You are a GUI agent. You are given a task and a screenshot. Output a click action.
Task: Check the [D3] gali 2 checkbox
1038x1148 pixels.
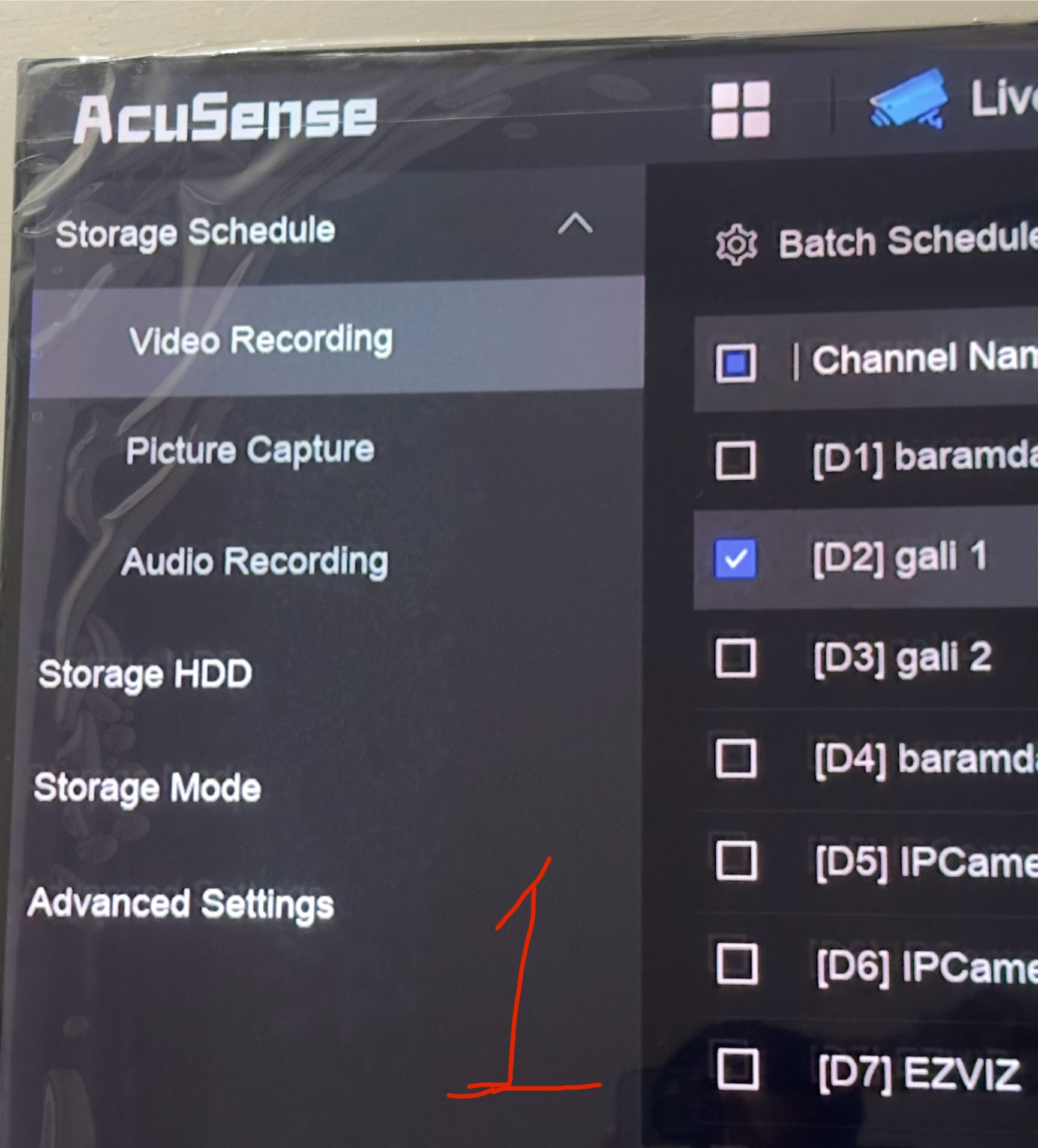pyautogui.click(x=736, y=658)
